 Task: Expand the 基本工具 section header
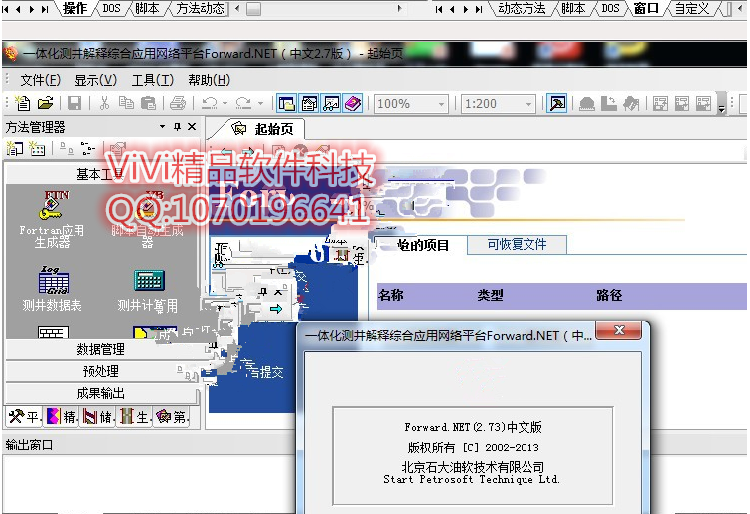[102, 174]
